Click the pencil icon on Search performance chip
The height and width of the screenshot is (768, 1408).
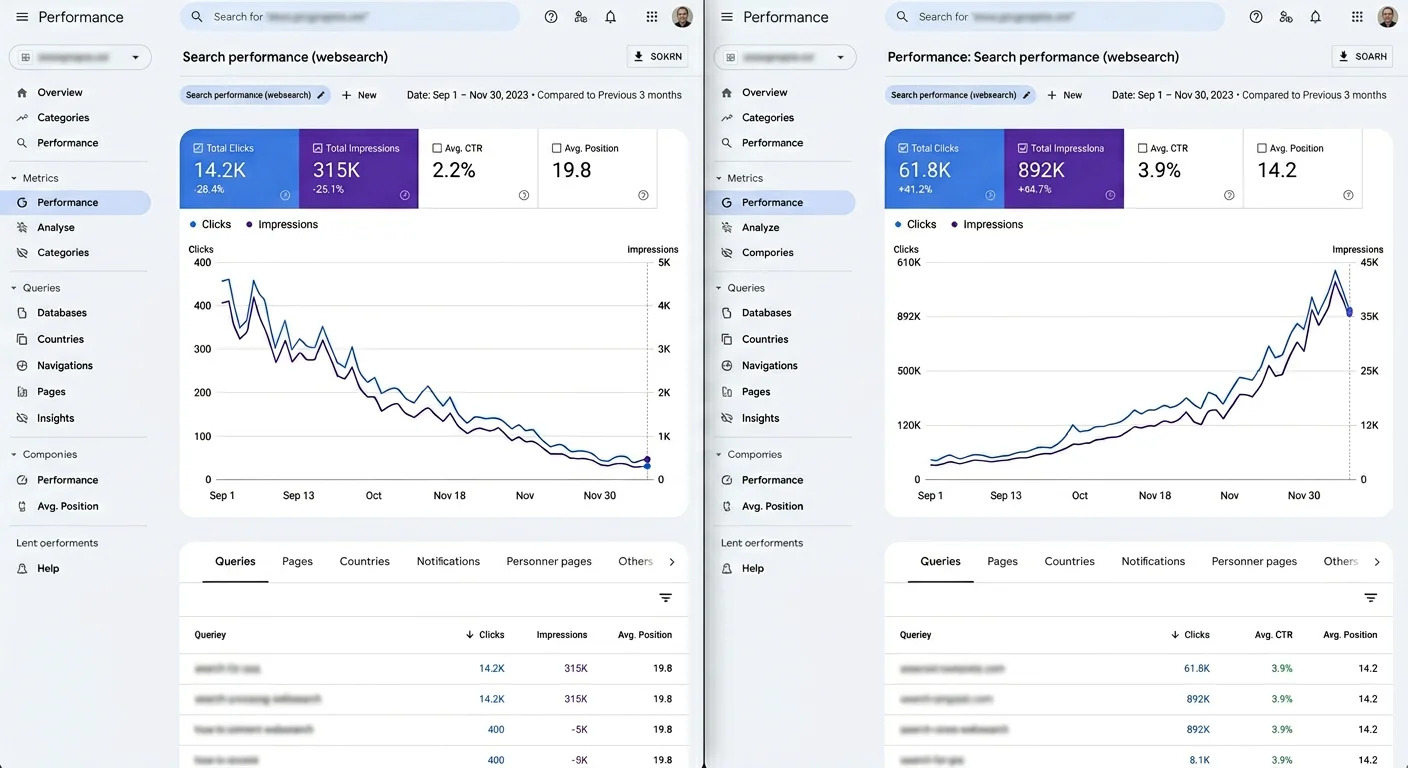click(x=320, y=94)
